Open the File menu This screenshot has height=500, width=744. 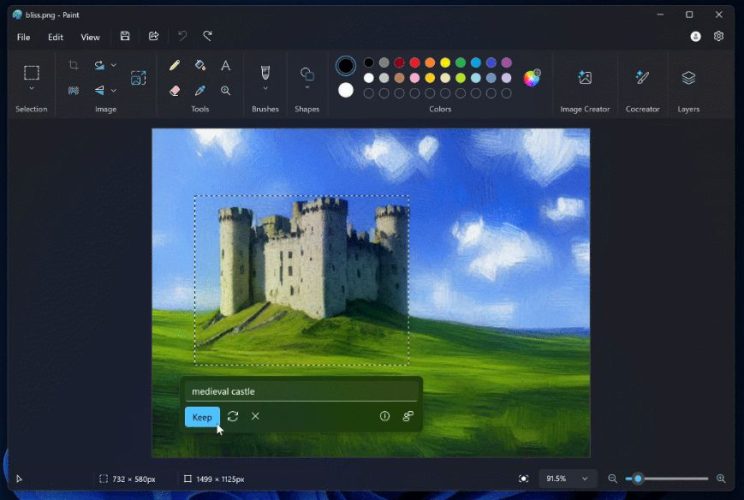(23, 37)
